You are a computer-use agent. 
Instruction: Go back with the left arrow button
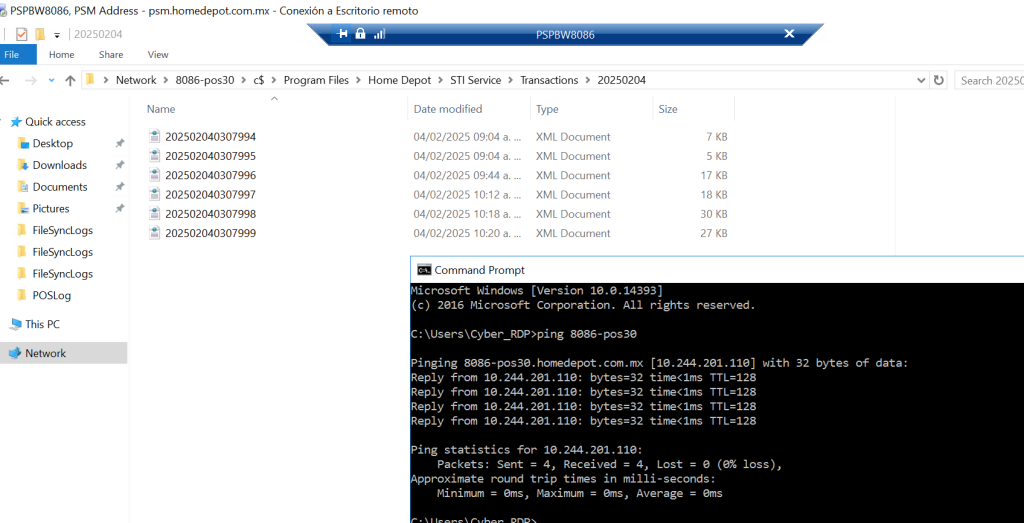[x=5, y=80]
